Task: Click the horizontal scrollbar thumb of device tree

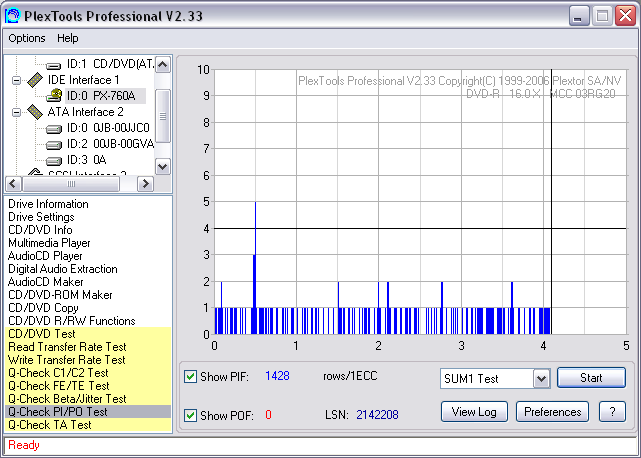Action: pos(71,184)
